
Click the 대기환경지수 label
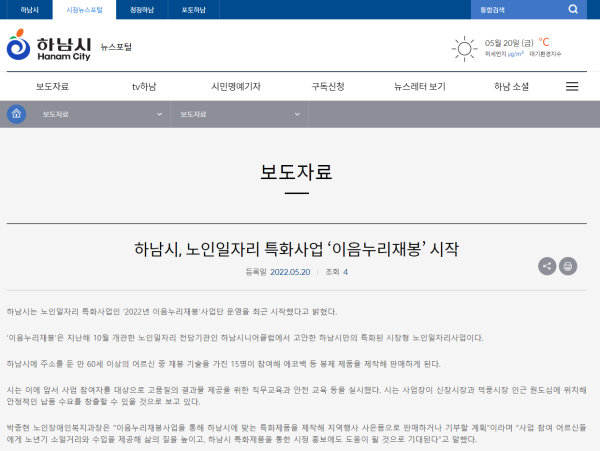tap(545, 54)
